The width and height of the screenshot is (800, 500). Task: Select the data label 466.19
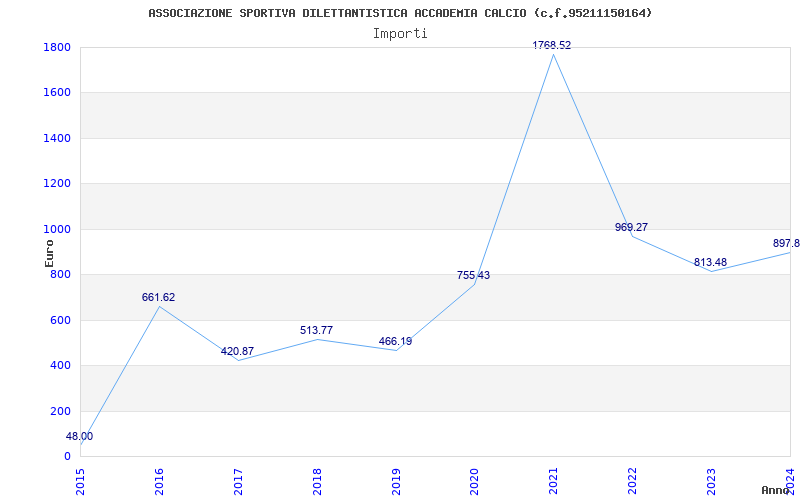[395, 341]
